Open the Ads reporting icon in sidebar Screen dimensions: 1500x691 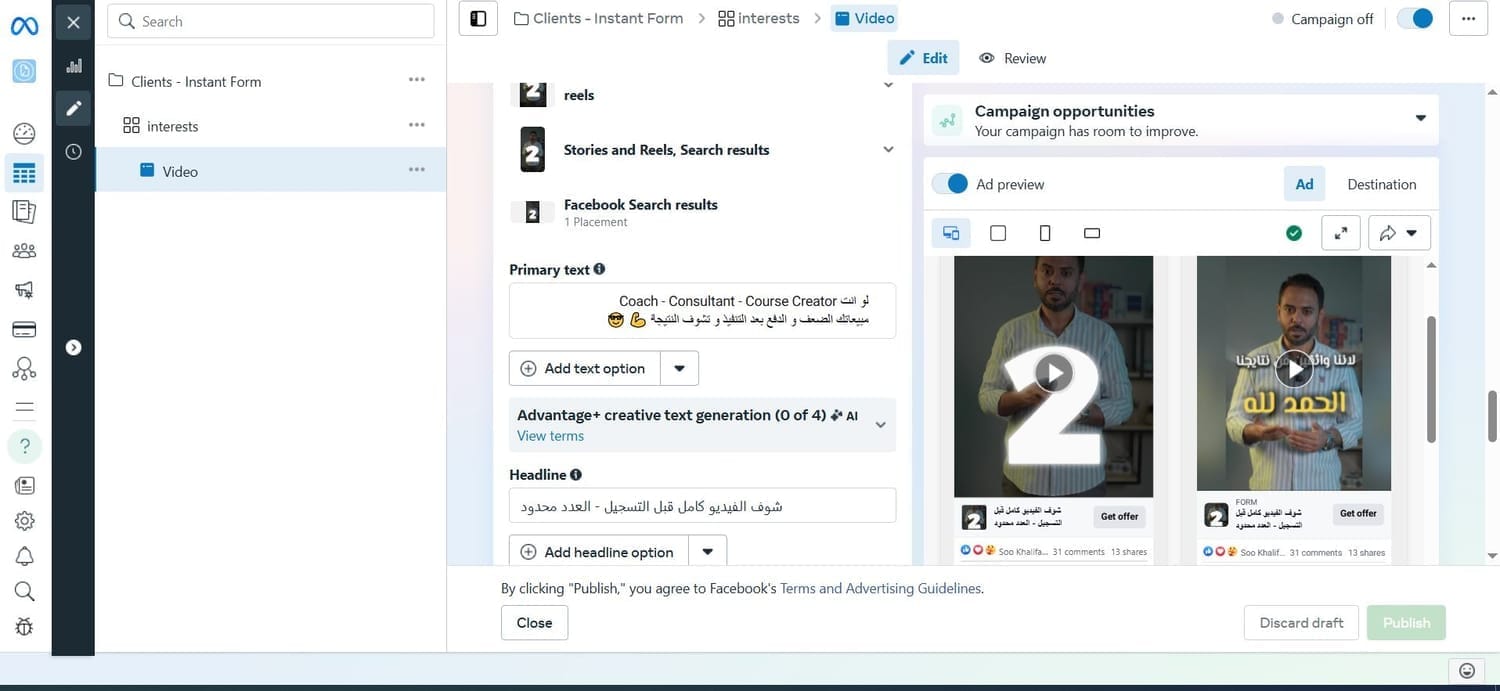(24, 212)
